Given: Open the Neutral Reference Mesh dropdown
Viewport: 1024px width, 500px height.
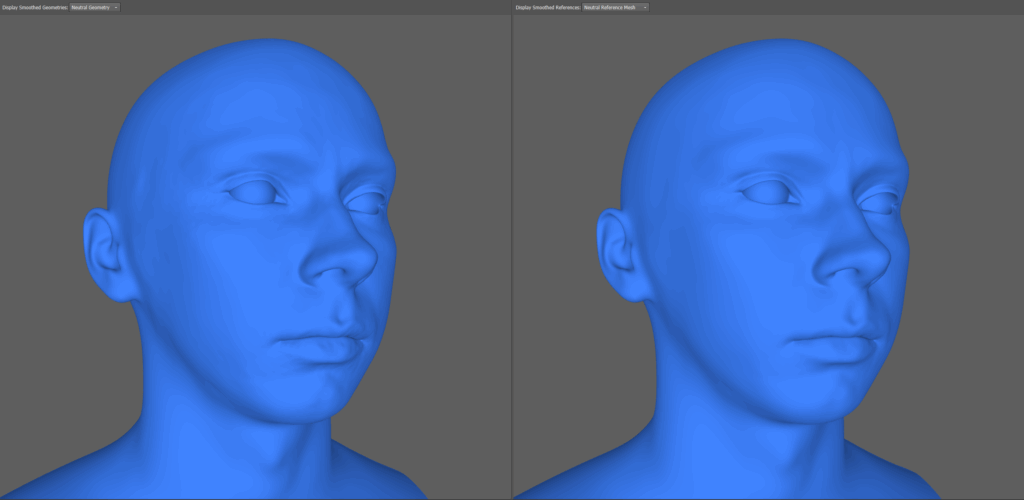Looking at the screenshot, I should point(615,7).
